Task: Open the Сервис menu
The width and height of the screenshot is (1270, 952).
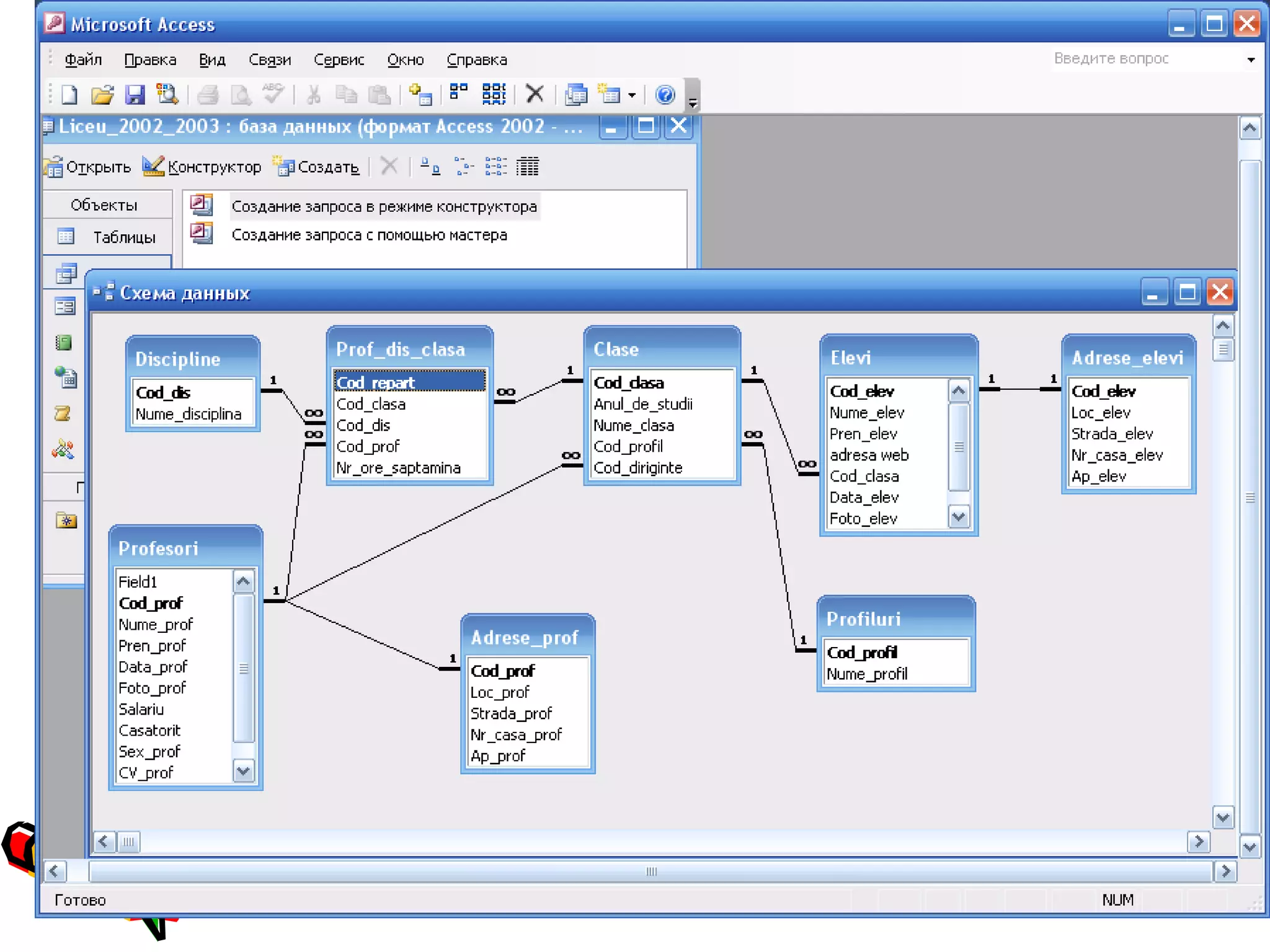Action: 339,60
